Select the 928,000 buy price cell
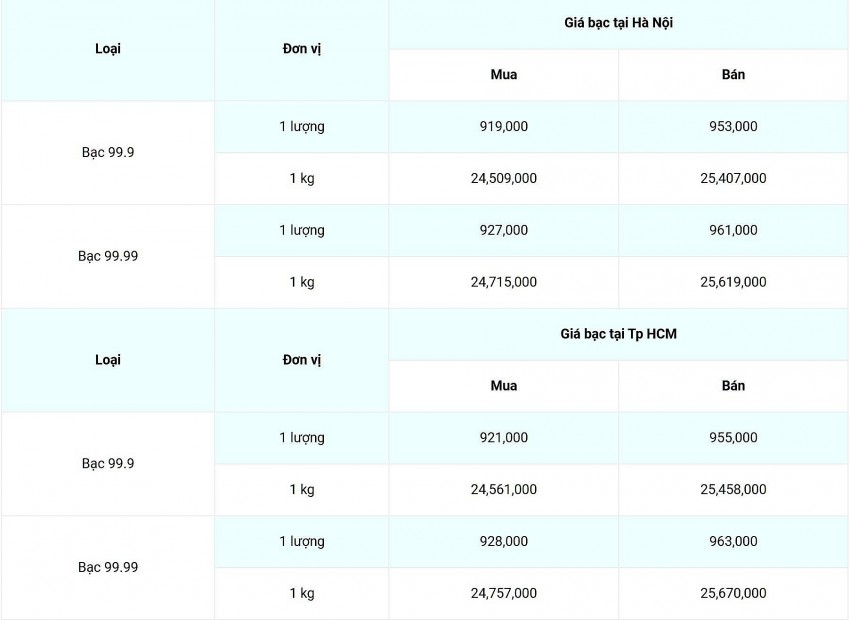The image size is (850, 620). pos(504,541)
